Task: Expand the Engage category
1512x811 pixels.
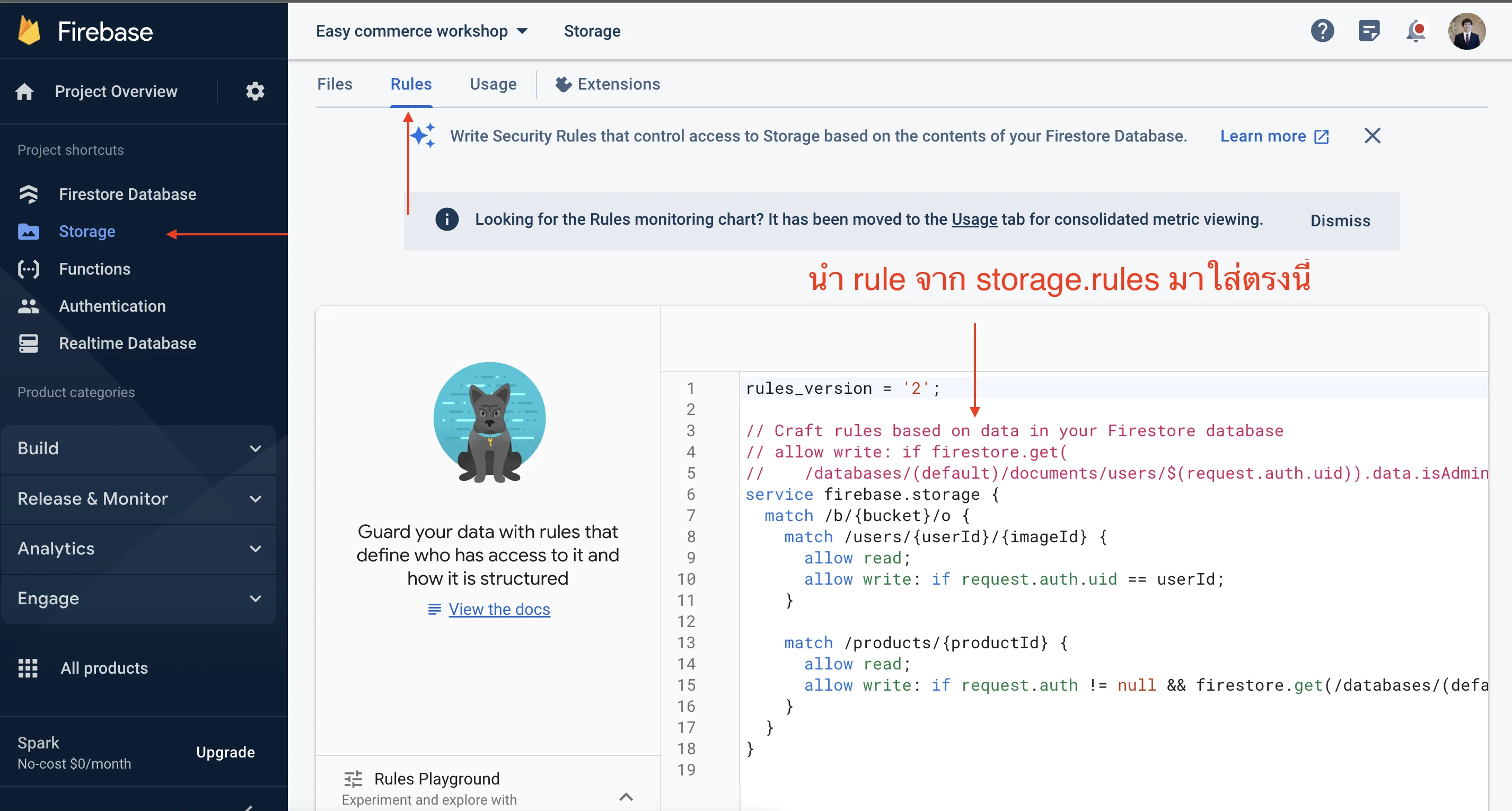Action: (138, 598)
